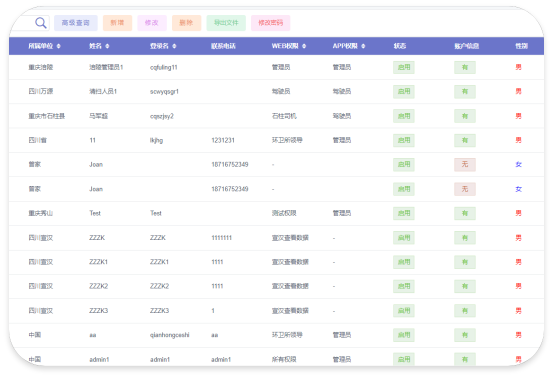Select the login name cqszjsy2
This screenshot has width=553, height=378.
pos(162,116)
